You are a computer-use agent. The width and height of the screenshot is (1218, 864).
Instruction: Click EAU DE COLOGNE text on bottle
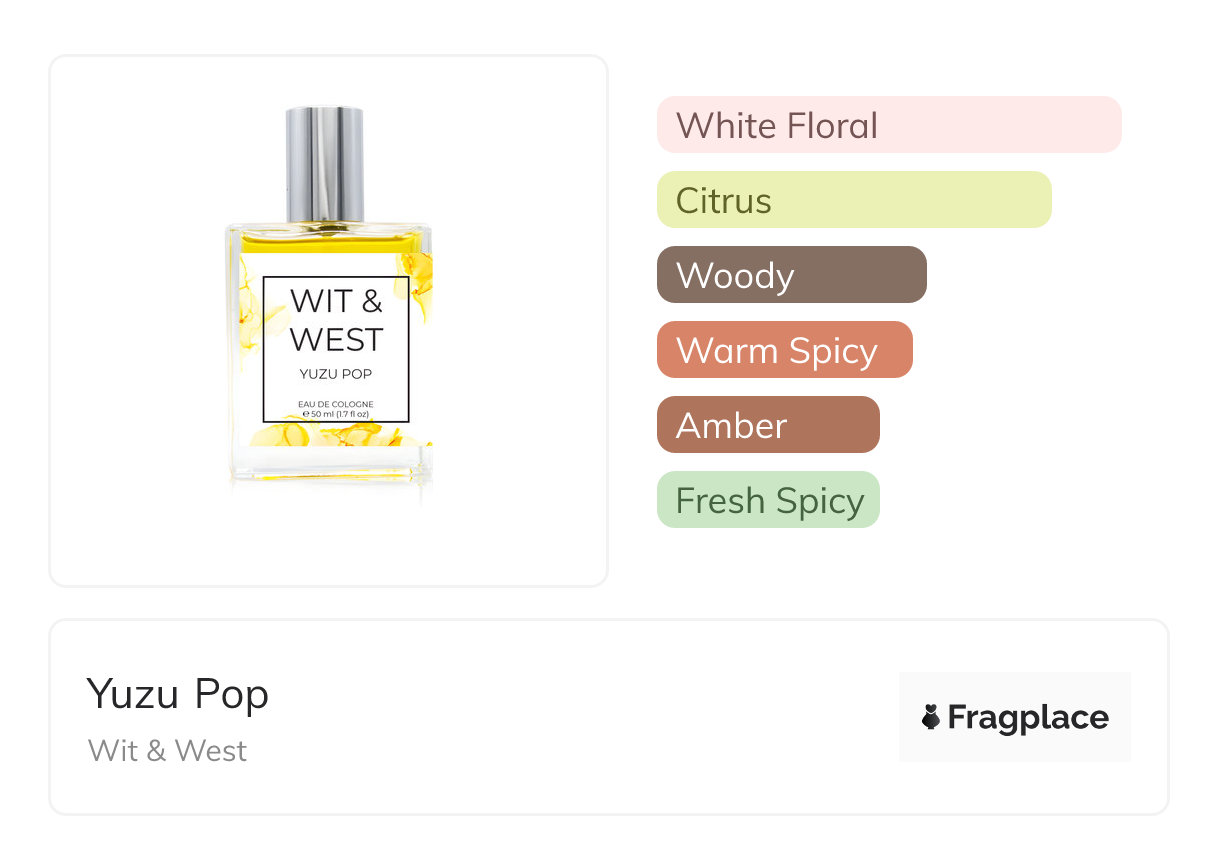tap(336, 404)
